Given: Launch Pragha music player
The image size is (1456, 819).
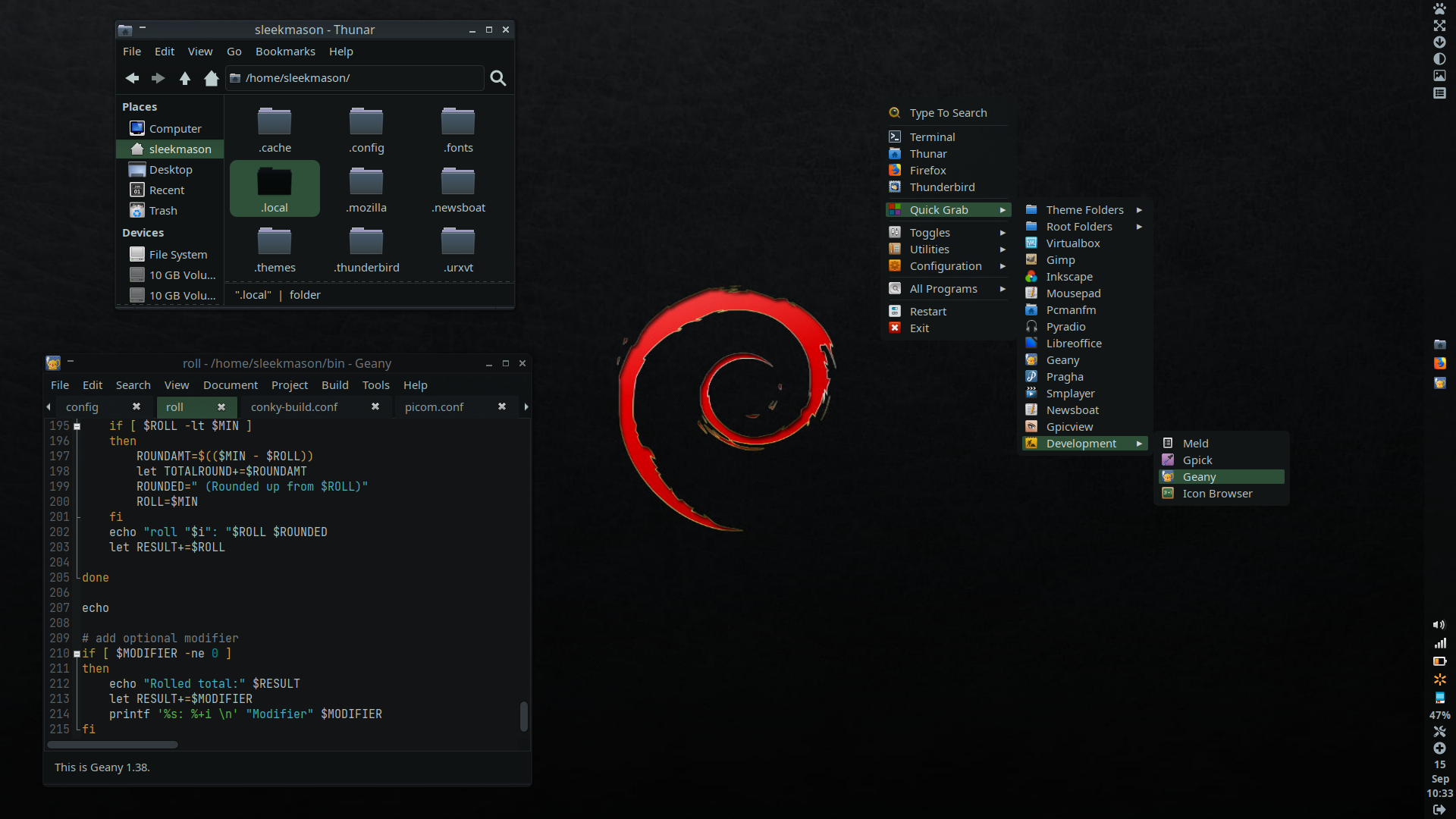Looking at the screenshot, I should pos(1084,377).
